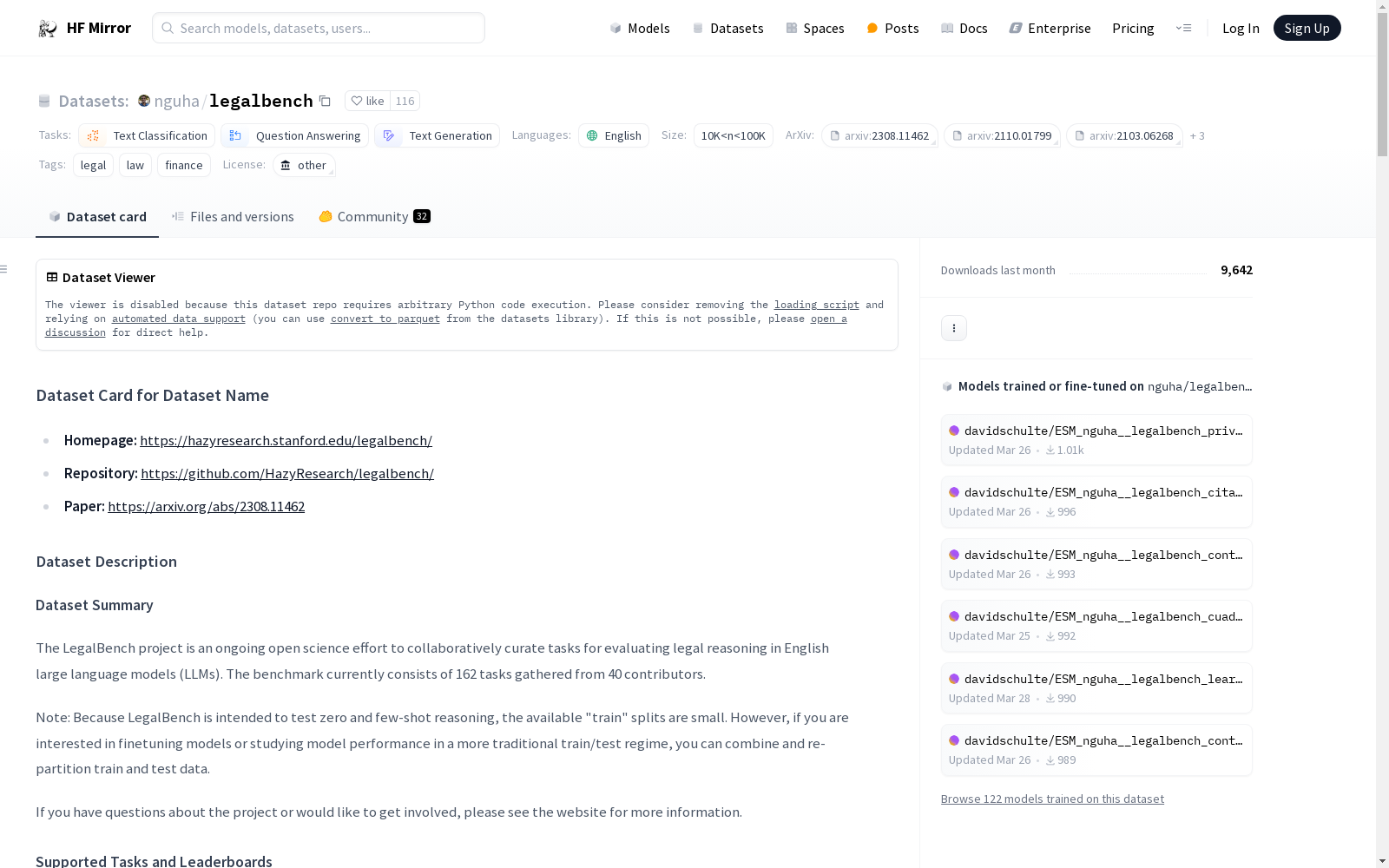
Task: Open the loading script link
Action: 817,305
